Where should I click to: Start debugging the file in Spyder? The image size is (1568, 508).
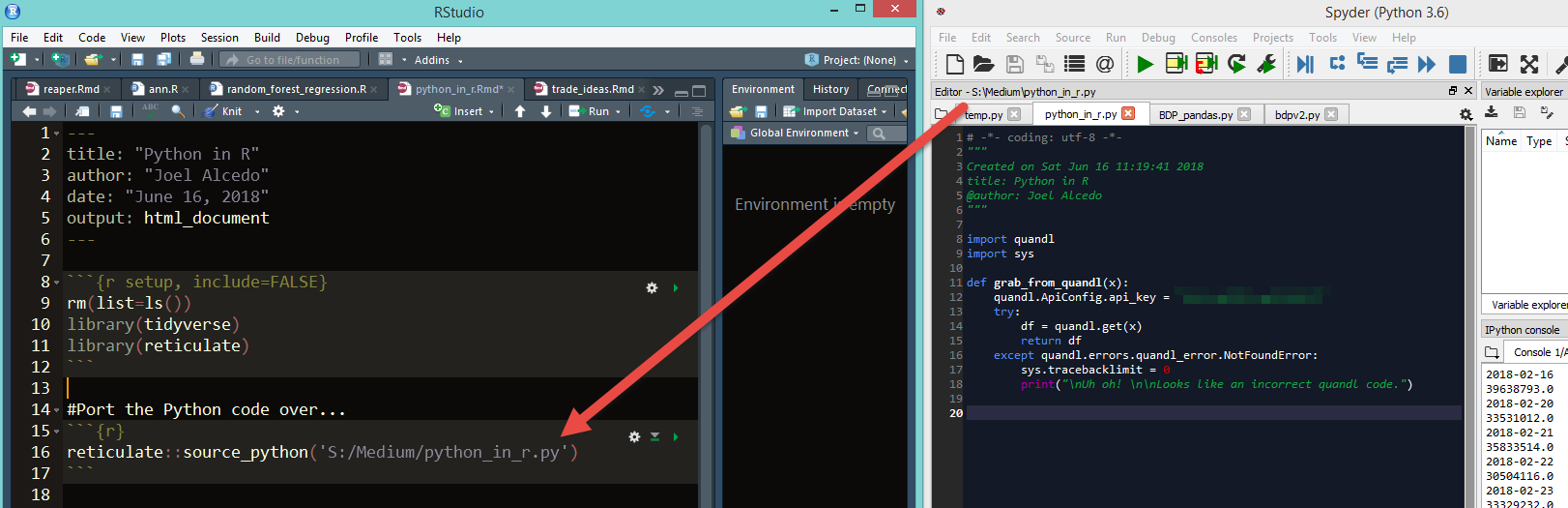1305,64
